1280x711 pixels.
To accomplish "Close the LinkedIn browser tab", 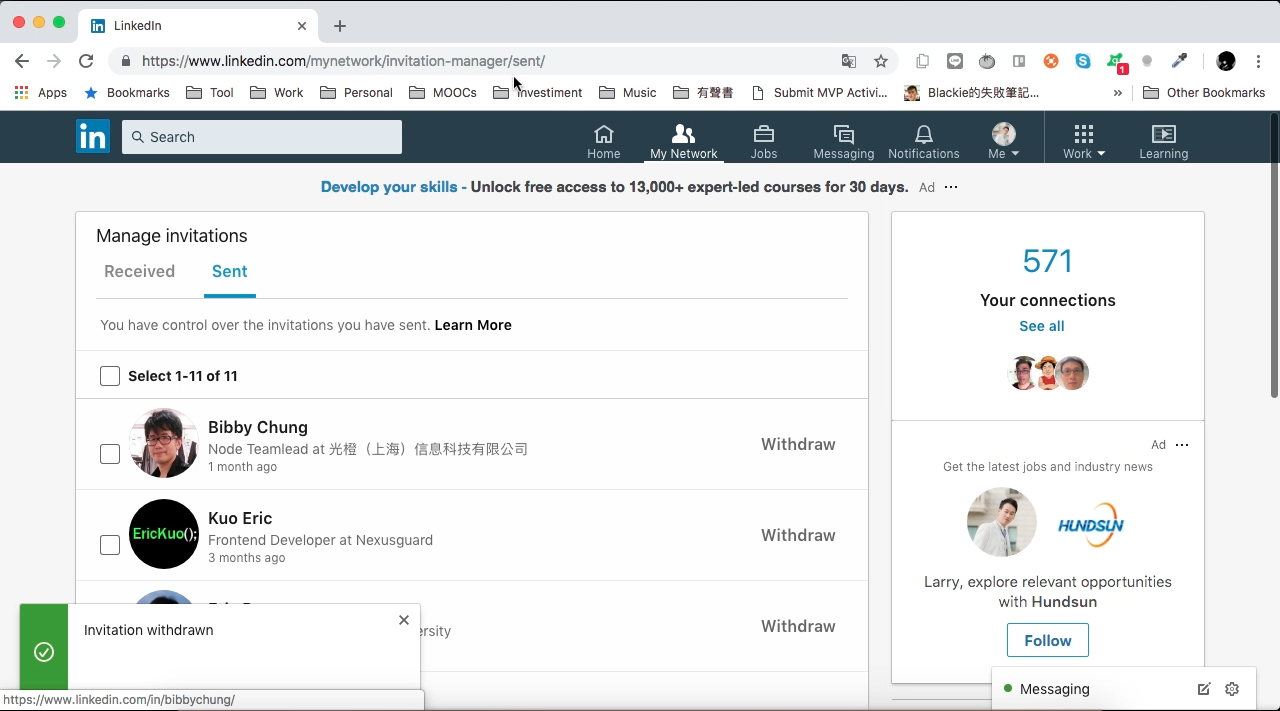I will click(302, 26).
